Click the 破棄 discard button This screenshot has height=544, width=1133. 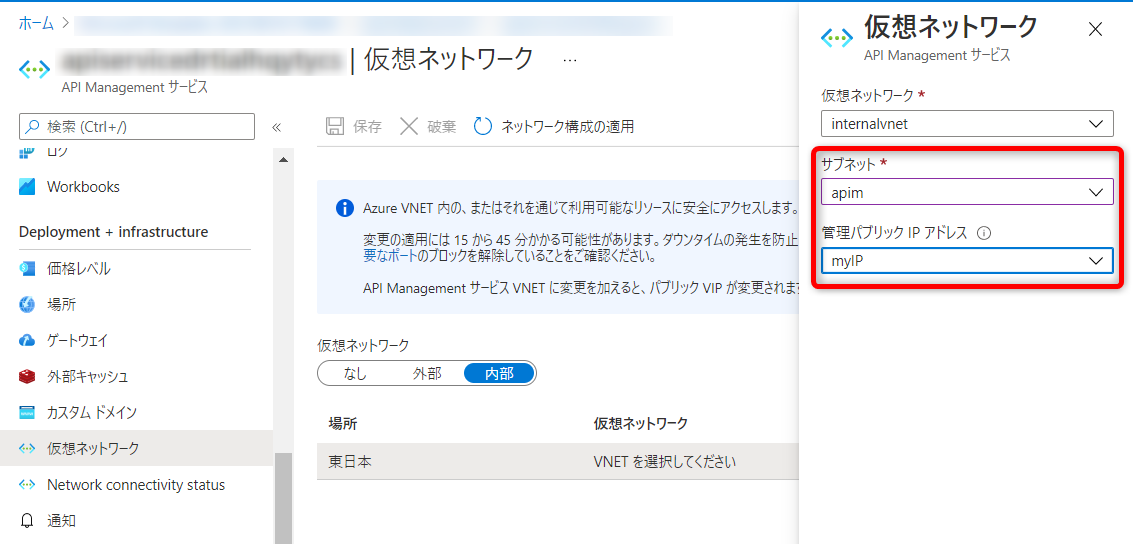click(x=428, y=126)
